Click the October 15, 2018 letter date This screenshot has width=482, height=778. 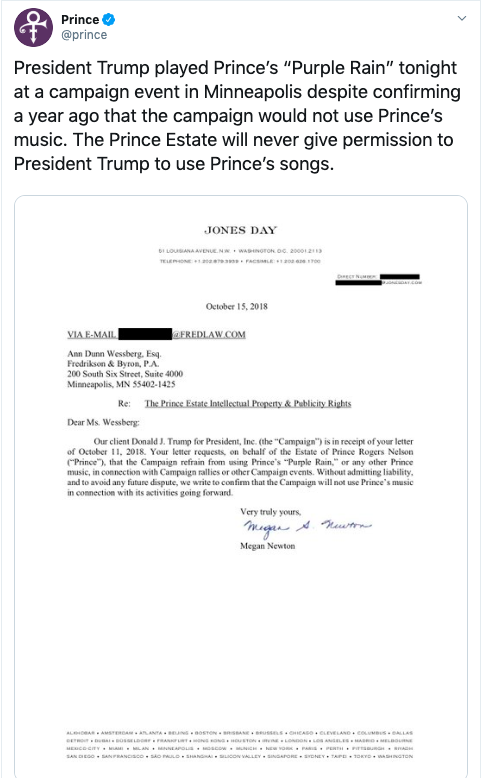point(237,307)
